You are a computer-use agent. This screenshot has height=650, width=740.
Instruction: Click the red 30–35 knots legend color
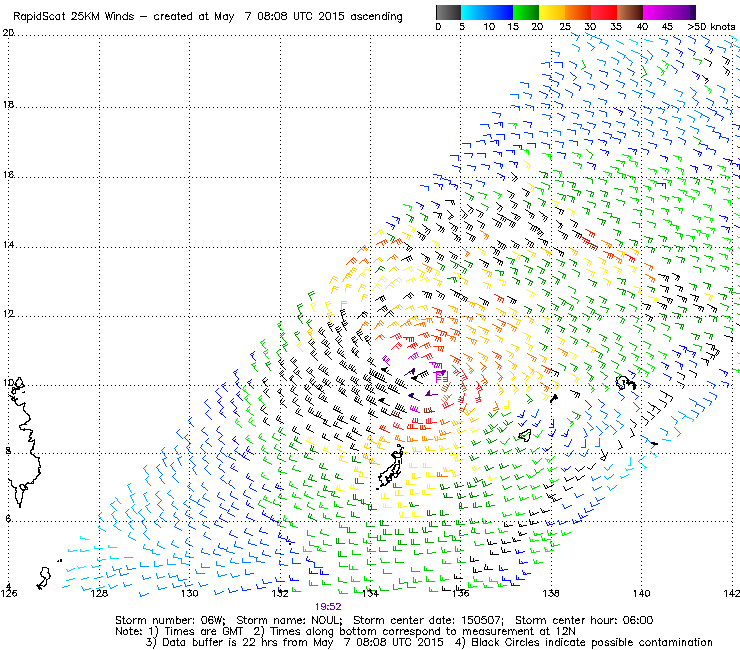[604, 12]
